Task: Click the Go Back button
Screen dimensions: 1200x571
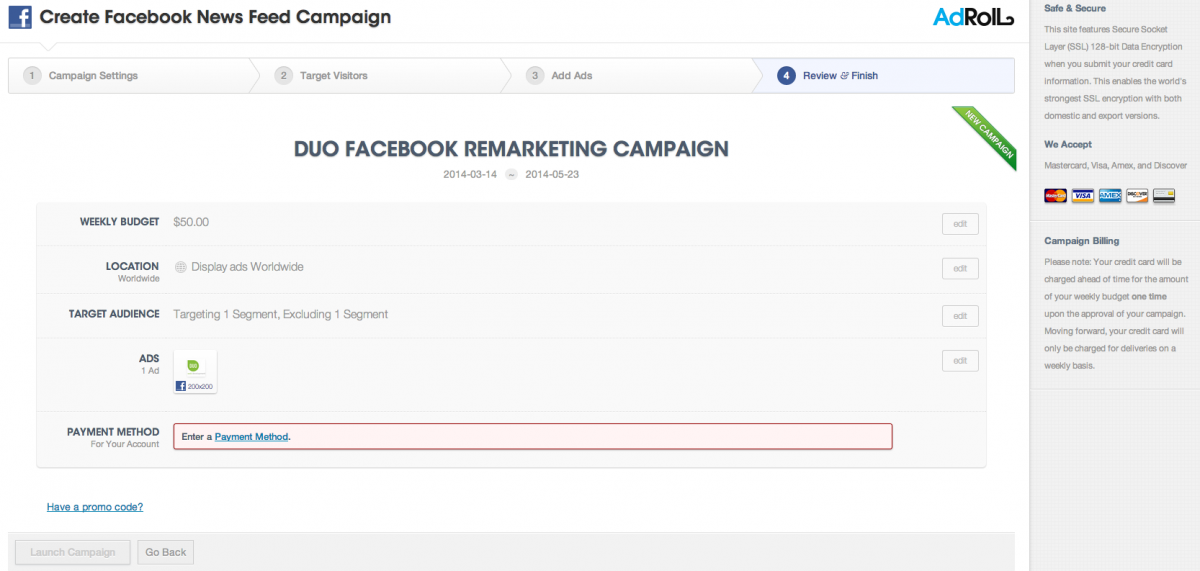Action: pos(166,552)
